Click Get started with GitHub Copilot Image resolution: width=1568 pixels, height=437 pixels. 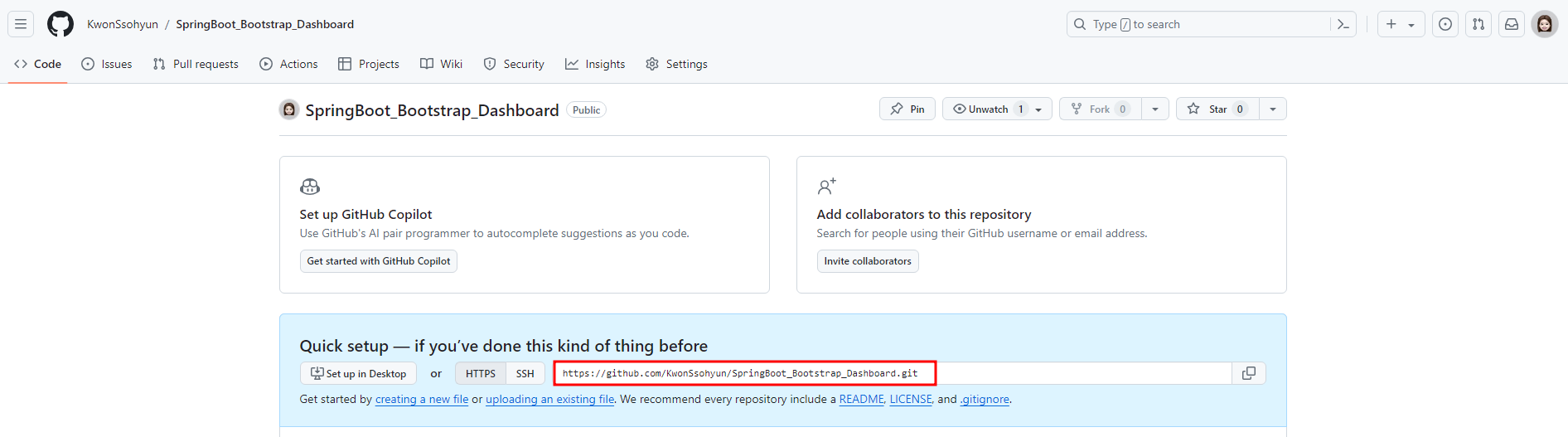point(379,261)
